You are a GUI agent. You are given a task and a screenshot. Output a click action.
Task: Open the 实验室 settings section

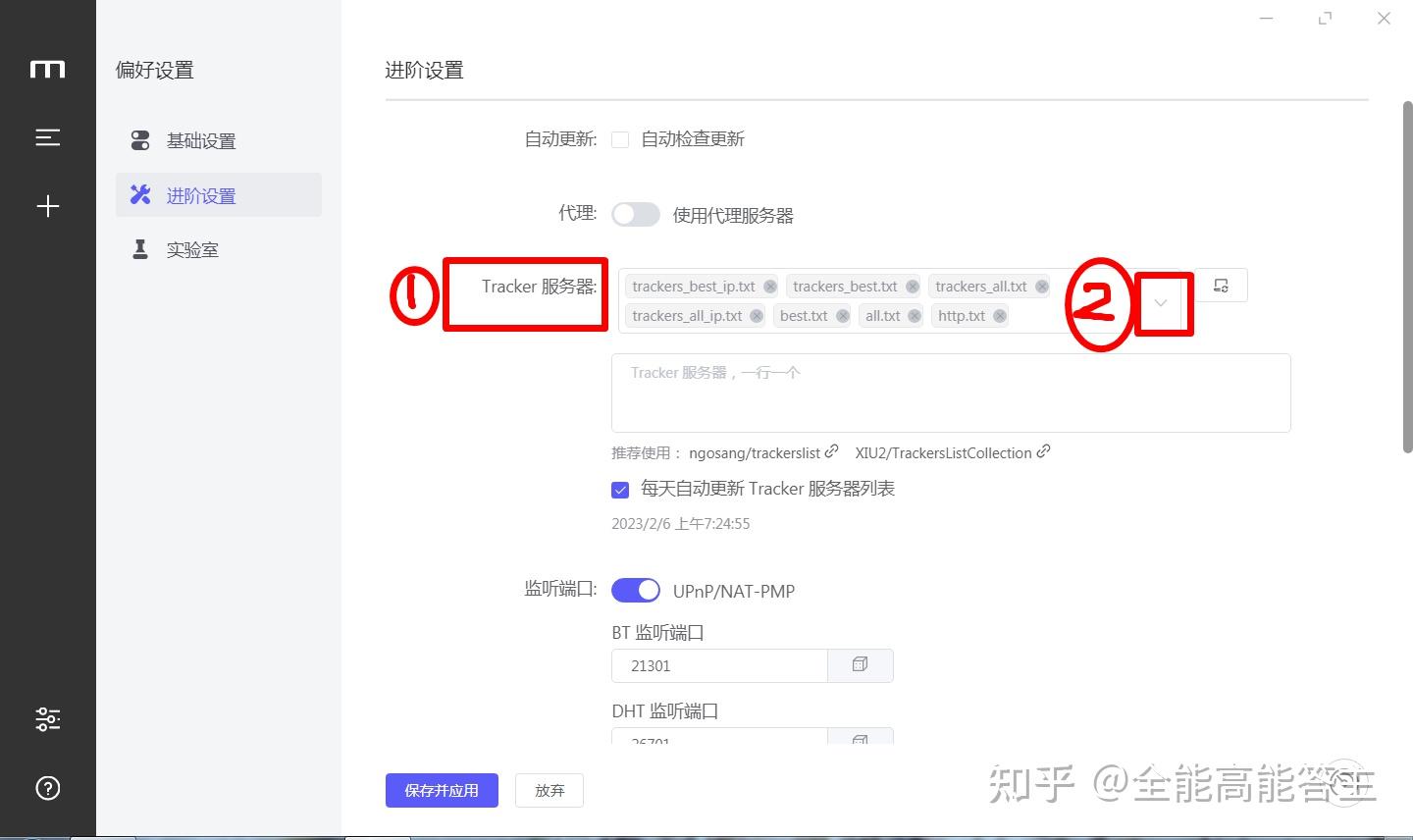[x=192, y=249]
